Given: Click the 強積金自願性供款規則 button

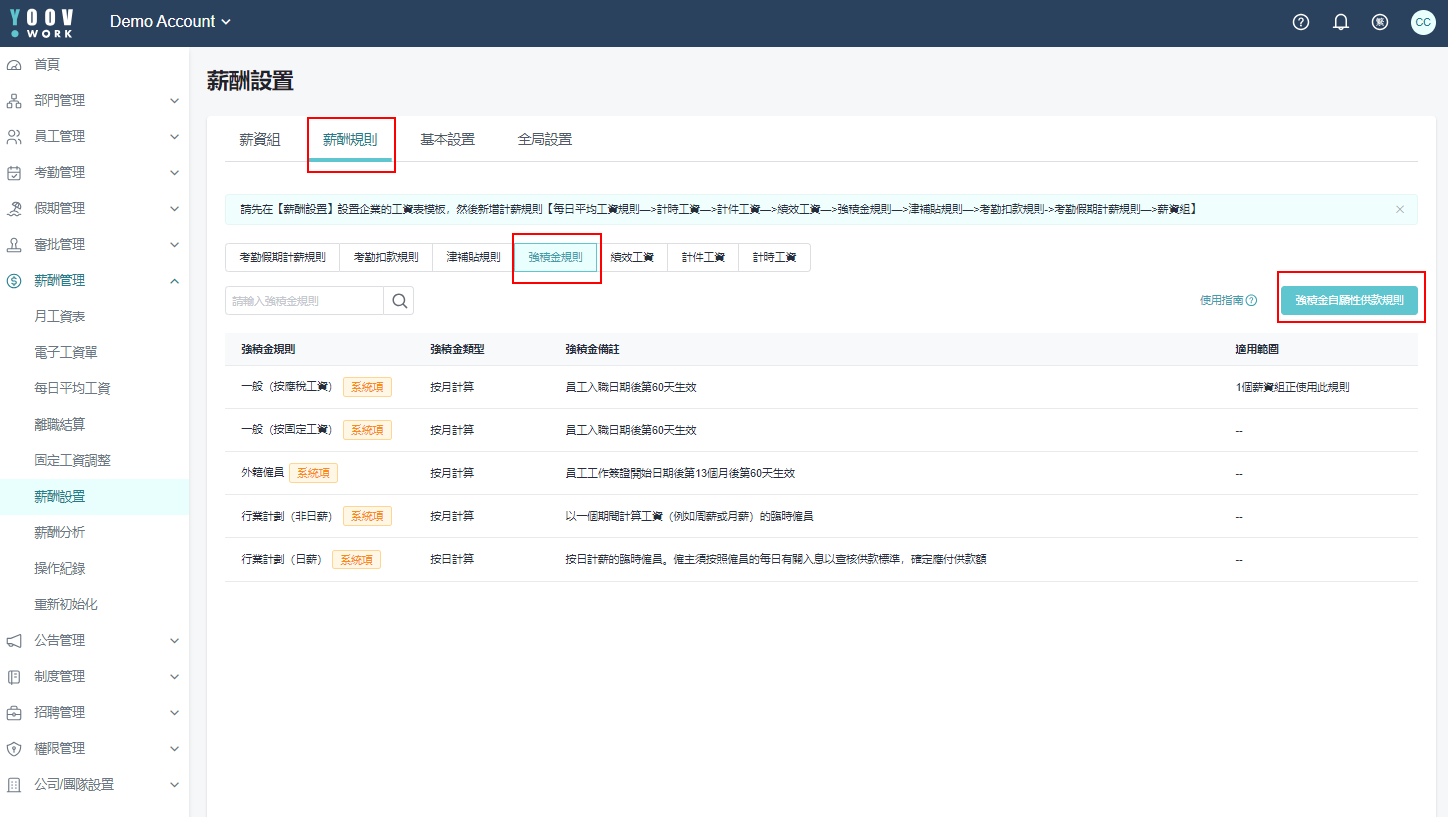Looking at the screenshot, I should click(x=1349, y=300).
